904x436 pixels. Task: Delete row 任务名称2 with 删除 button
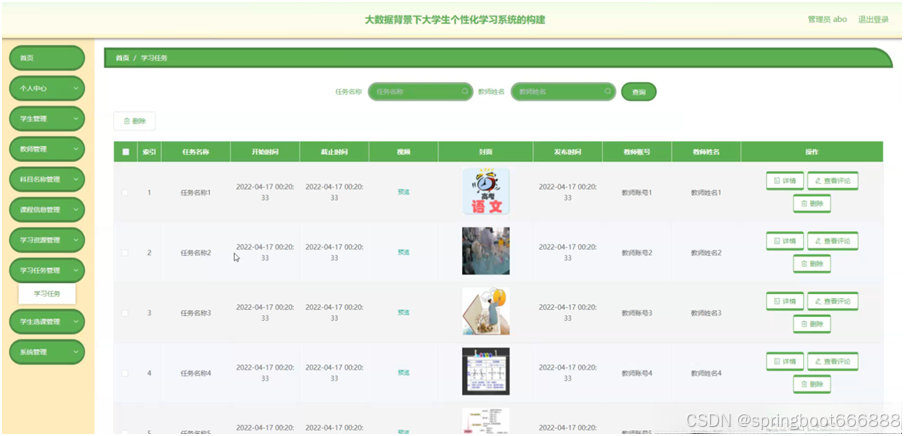point(812,264)
